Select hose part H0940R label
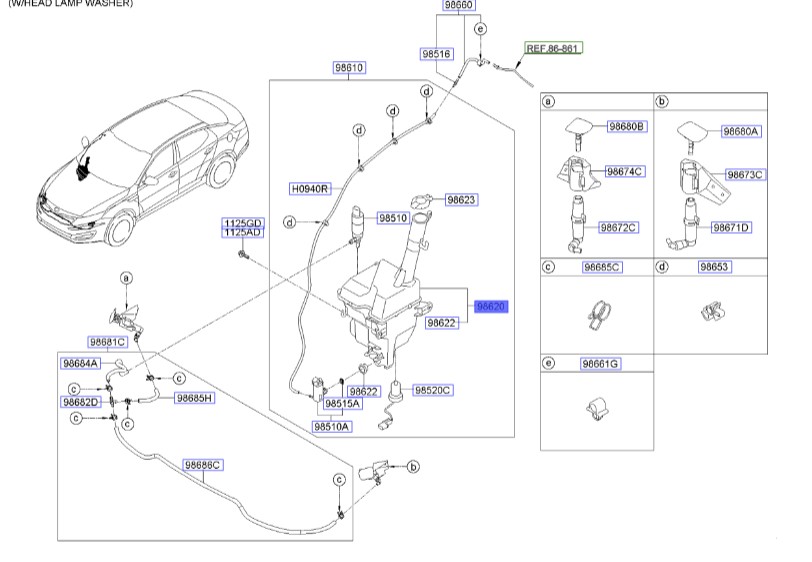The image size is (812, 562). (310, 189)
